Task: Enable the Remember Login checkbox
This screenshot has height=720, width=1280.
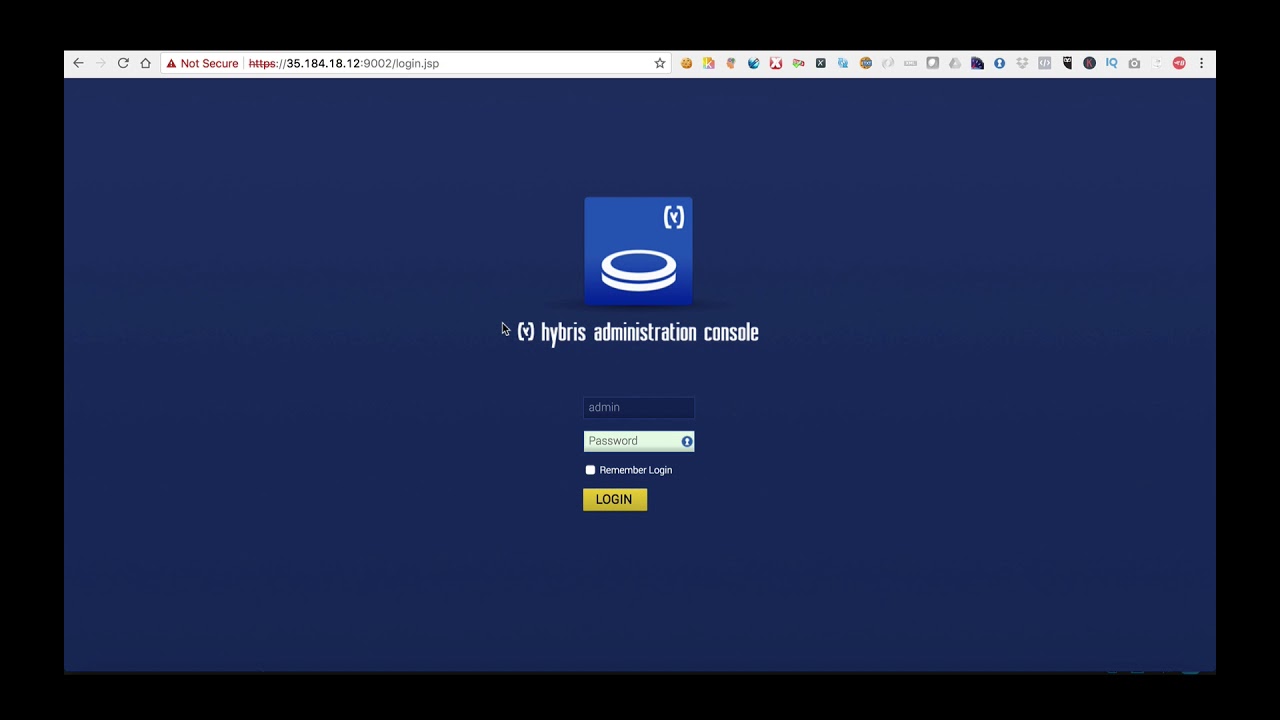Action: coord(590,470)
